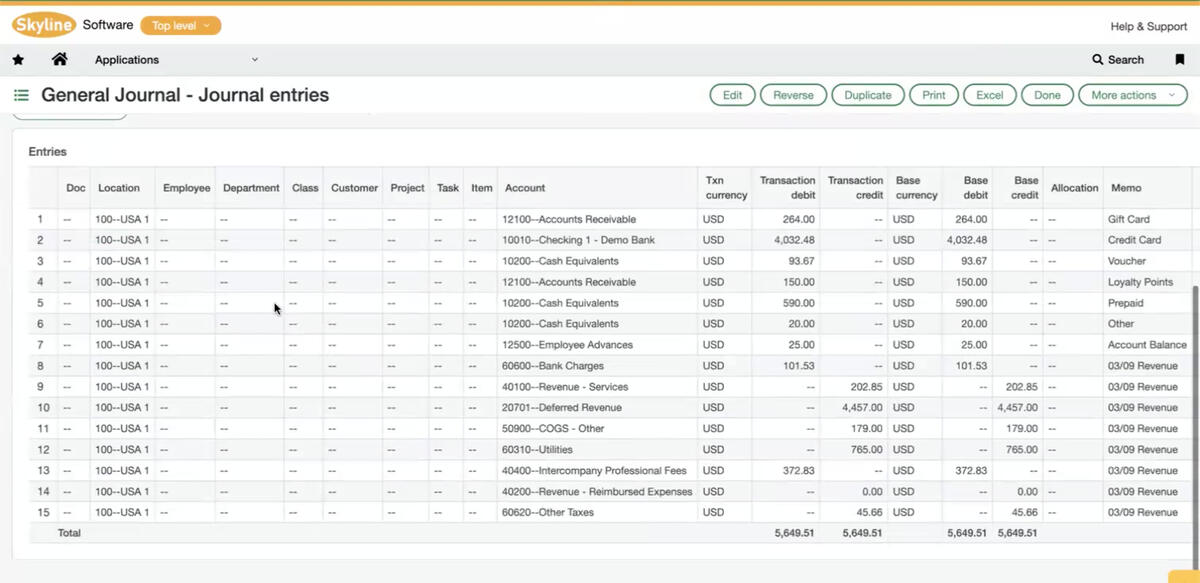Export the journal to Excel
1200x583 pixels.
pyautogui.click(x=989, y=94)
